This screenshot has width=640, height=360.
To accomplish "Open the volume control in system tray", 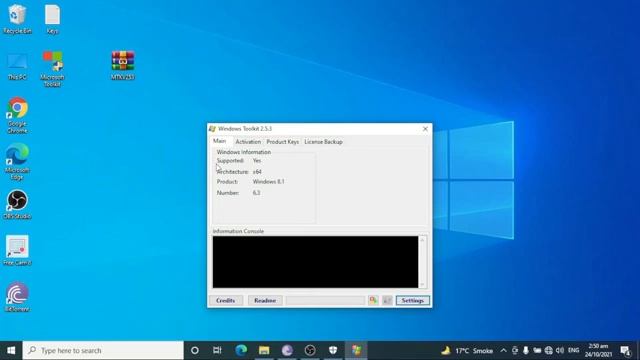I will tap(560, 351).
